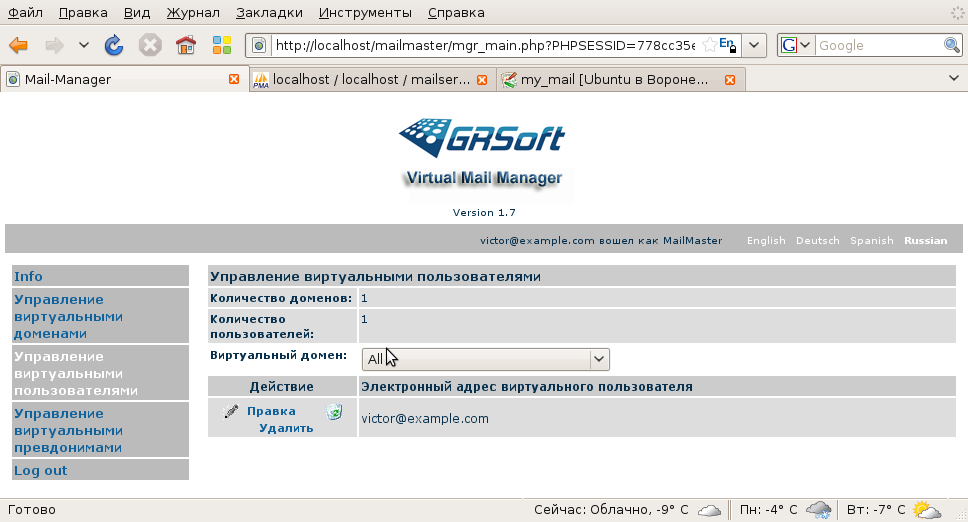The height and width of the screenshot is (522, 968).
Task: Open the Google search engine selector
Action: (x=795, y=45)
